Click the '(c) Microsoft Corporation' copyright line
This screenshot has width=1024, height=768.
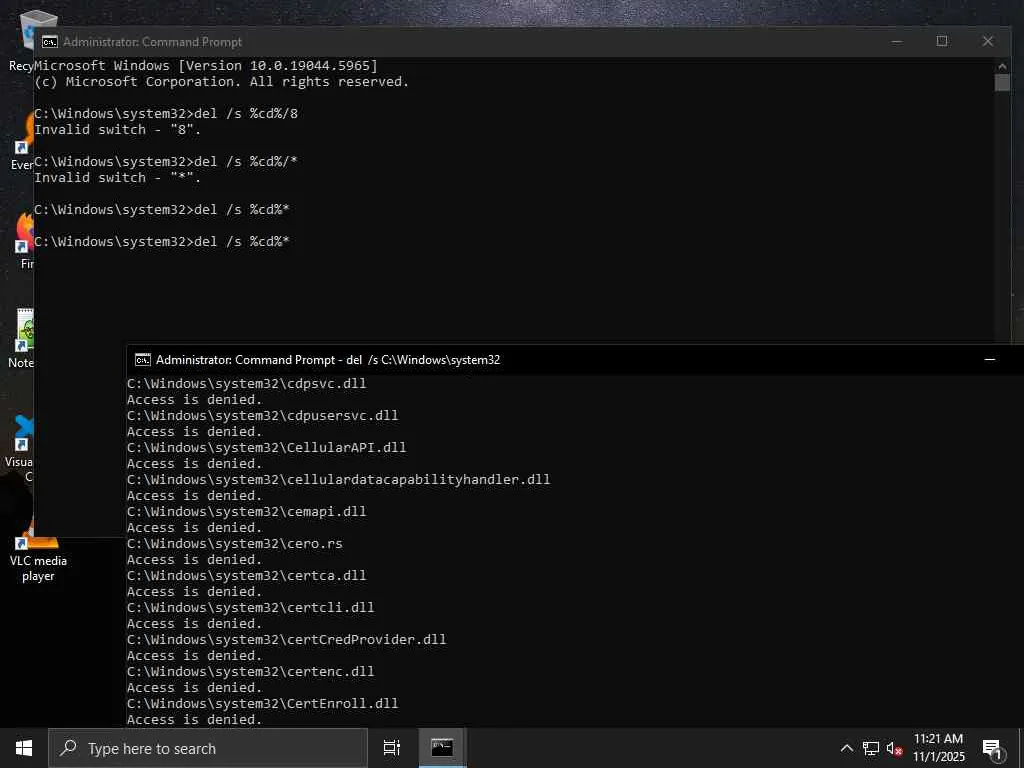[x=221, y=82]
